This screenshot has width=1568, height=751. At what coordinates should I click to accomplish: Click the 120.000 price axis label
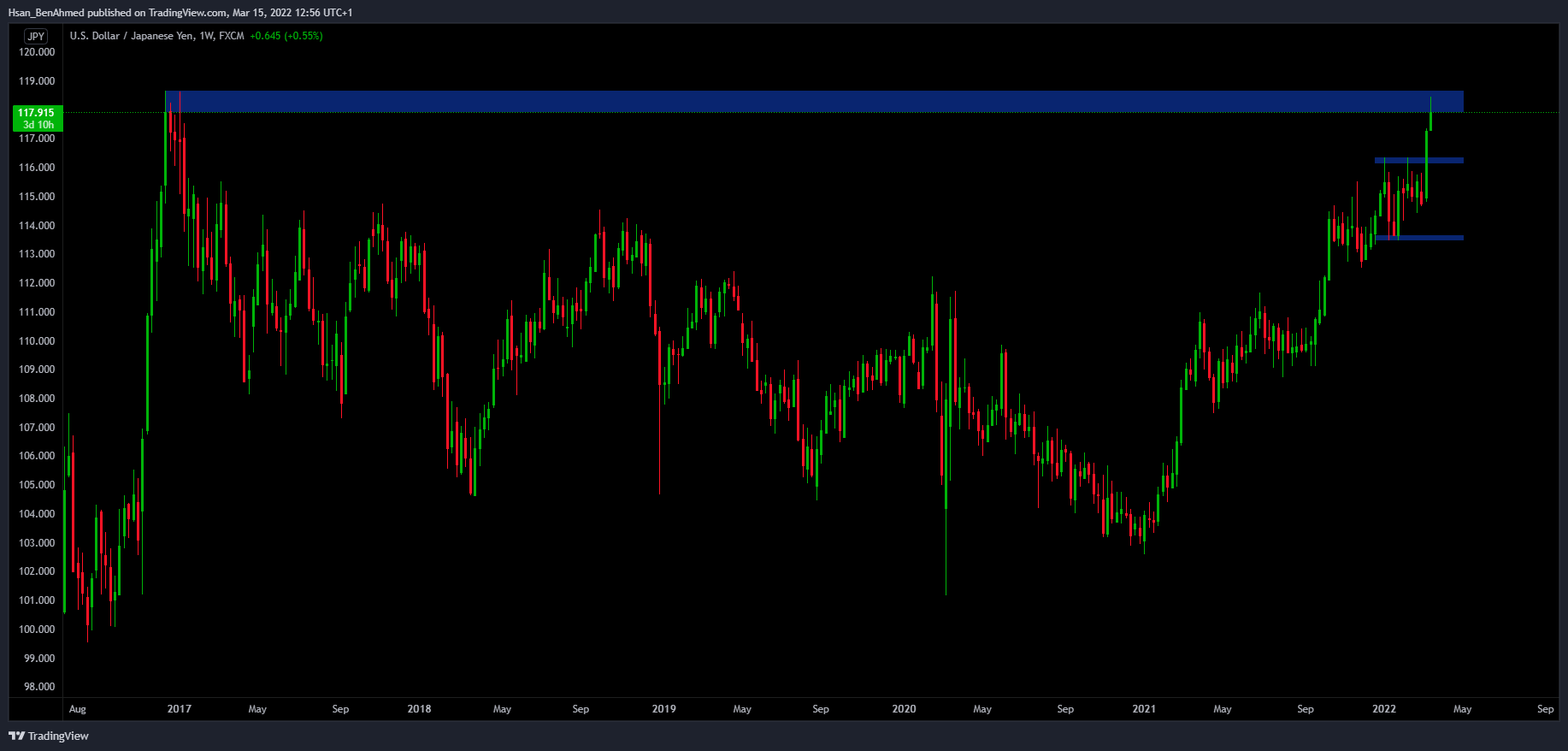37,52
